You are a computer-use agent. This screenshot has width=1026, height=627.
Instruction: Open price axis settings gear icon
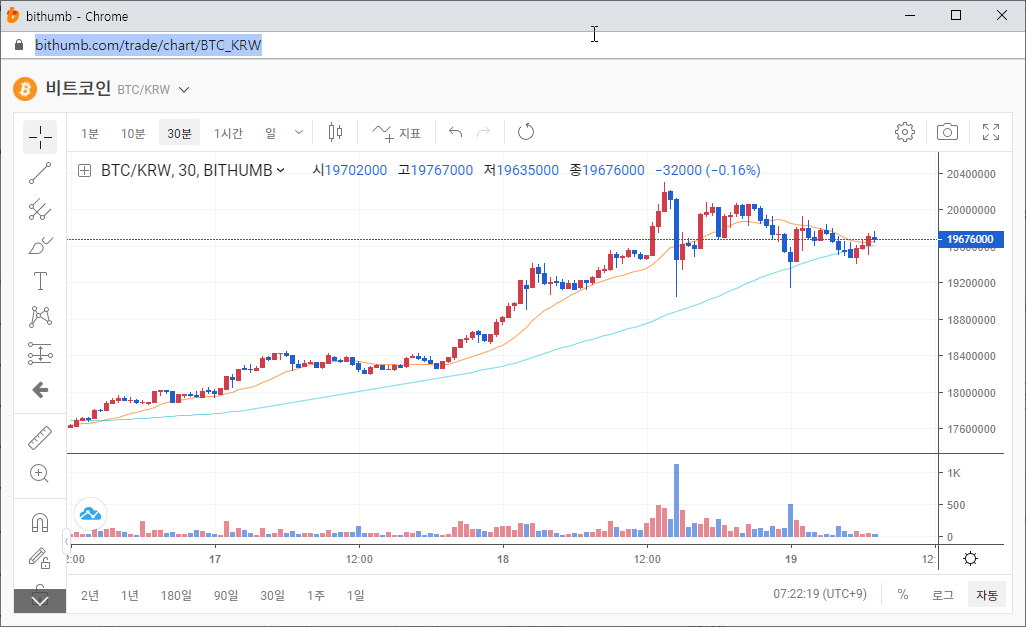click(x=970, y=558)
